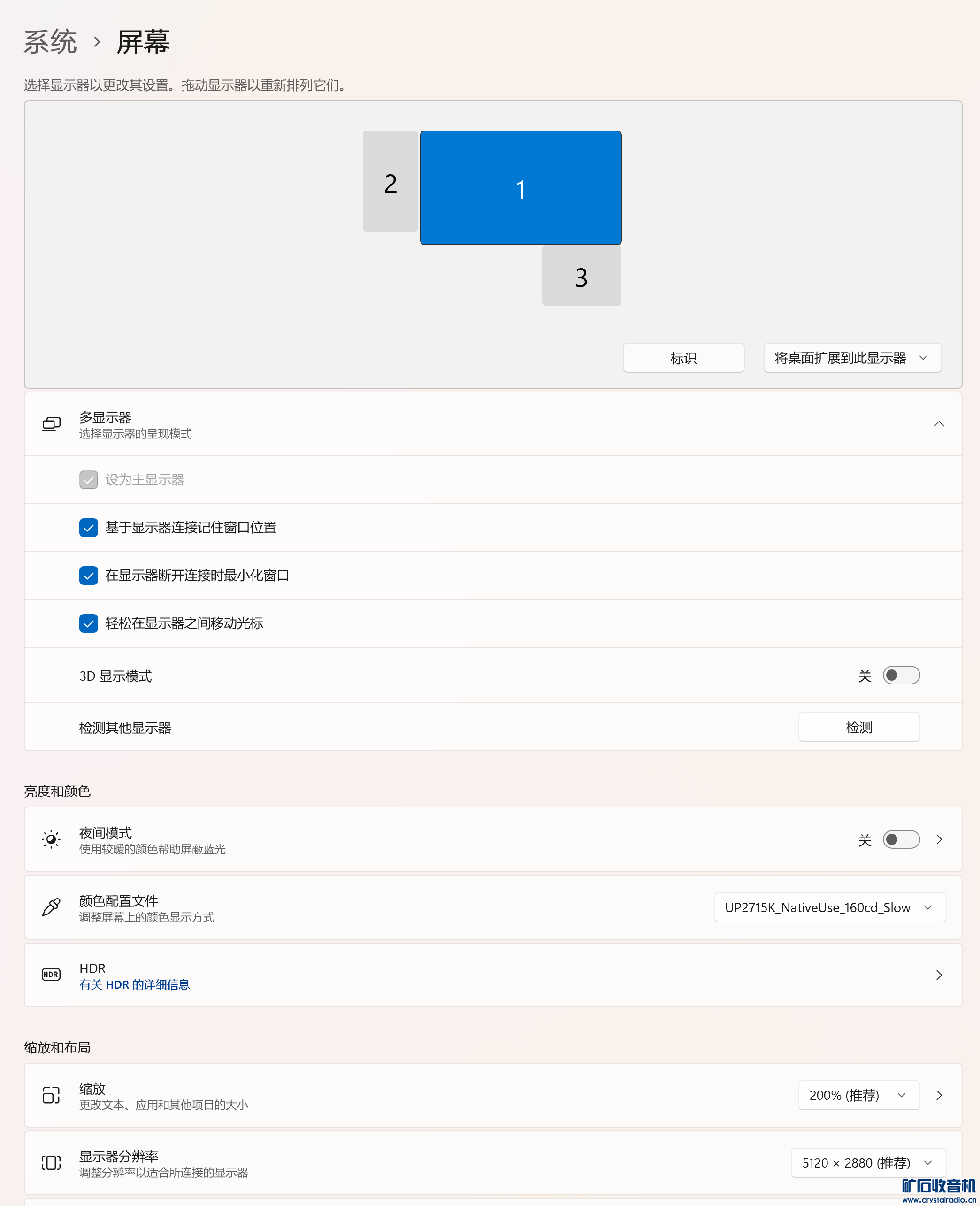Click the display resolution icon
The image size is (980, 1206).
[x=51, y=1163]
